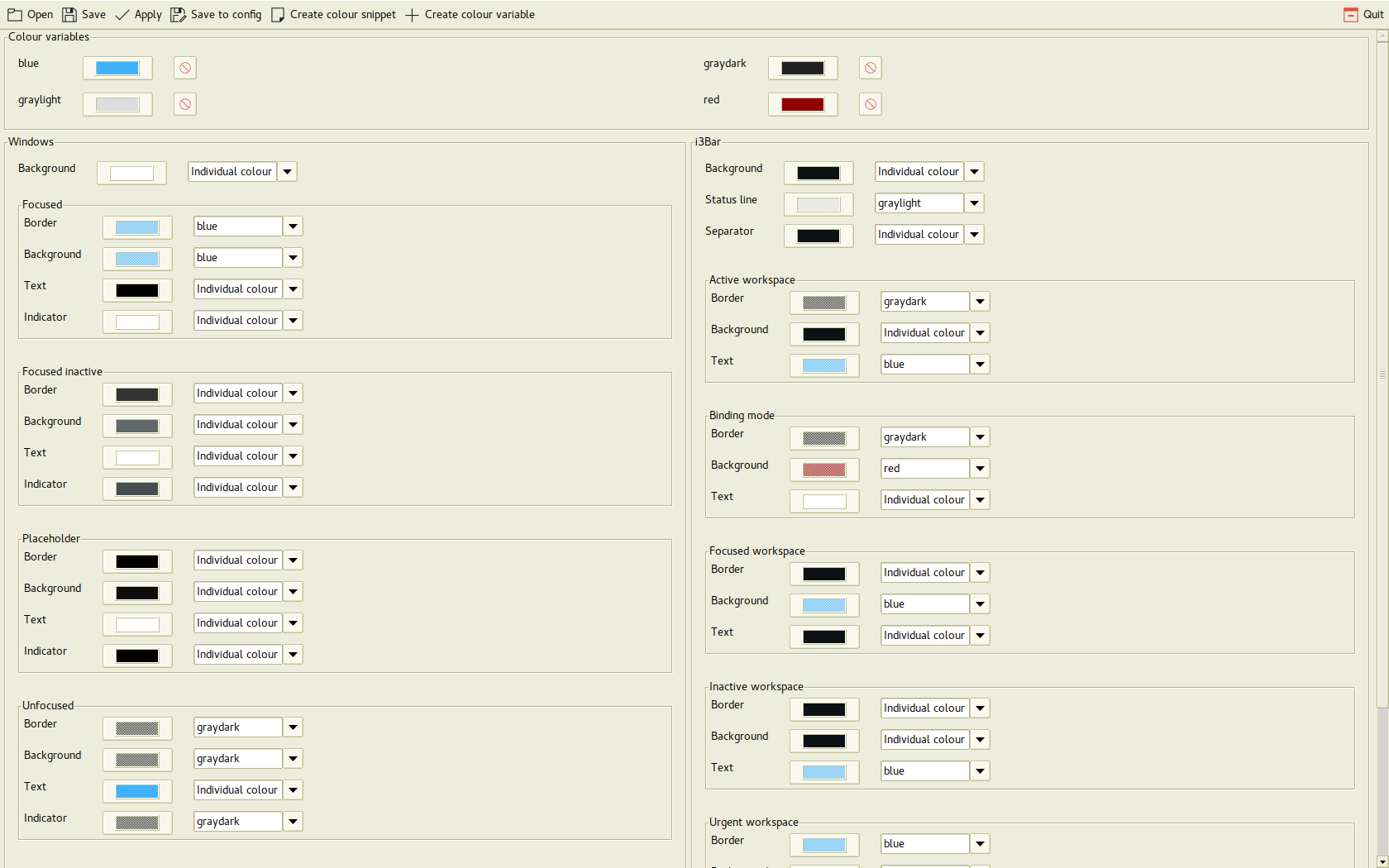Click the Windows Background white colour swatch
This screenshot has height=868, width=1389.
pos(131,173)
